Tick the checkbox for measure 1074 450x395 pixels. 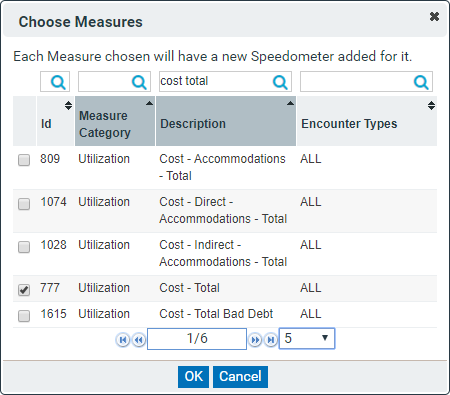tap(24, 203)
